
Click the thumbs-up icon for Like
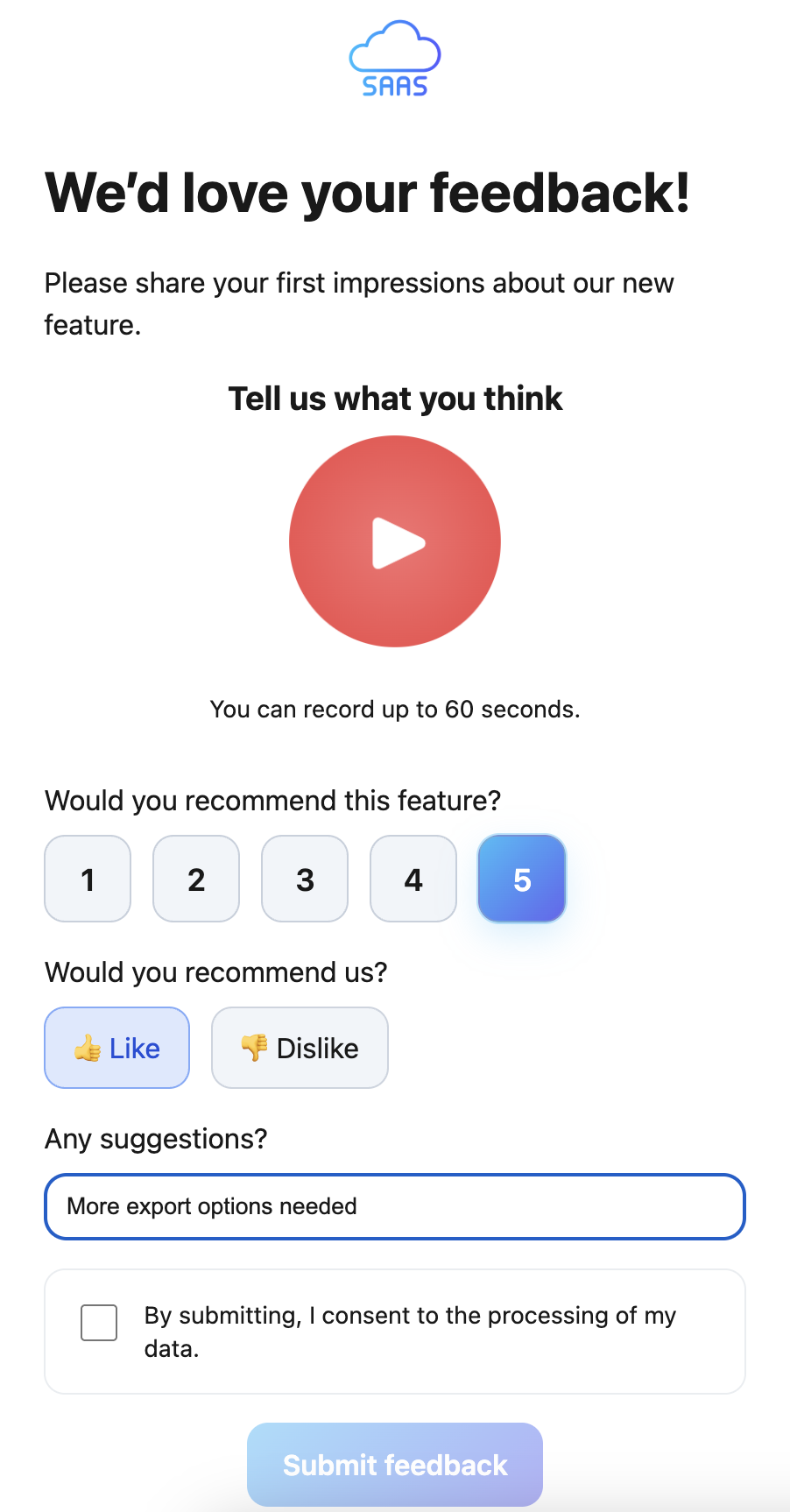click(x=88, y=1048)
